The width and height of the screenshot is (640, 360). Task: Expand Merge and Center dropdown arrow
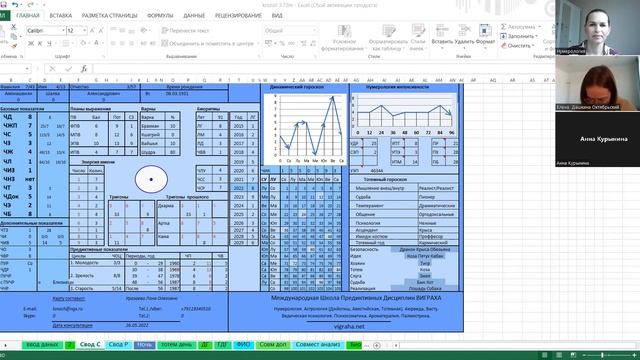tap(258, 43)
